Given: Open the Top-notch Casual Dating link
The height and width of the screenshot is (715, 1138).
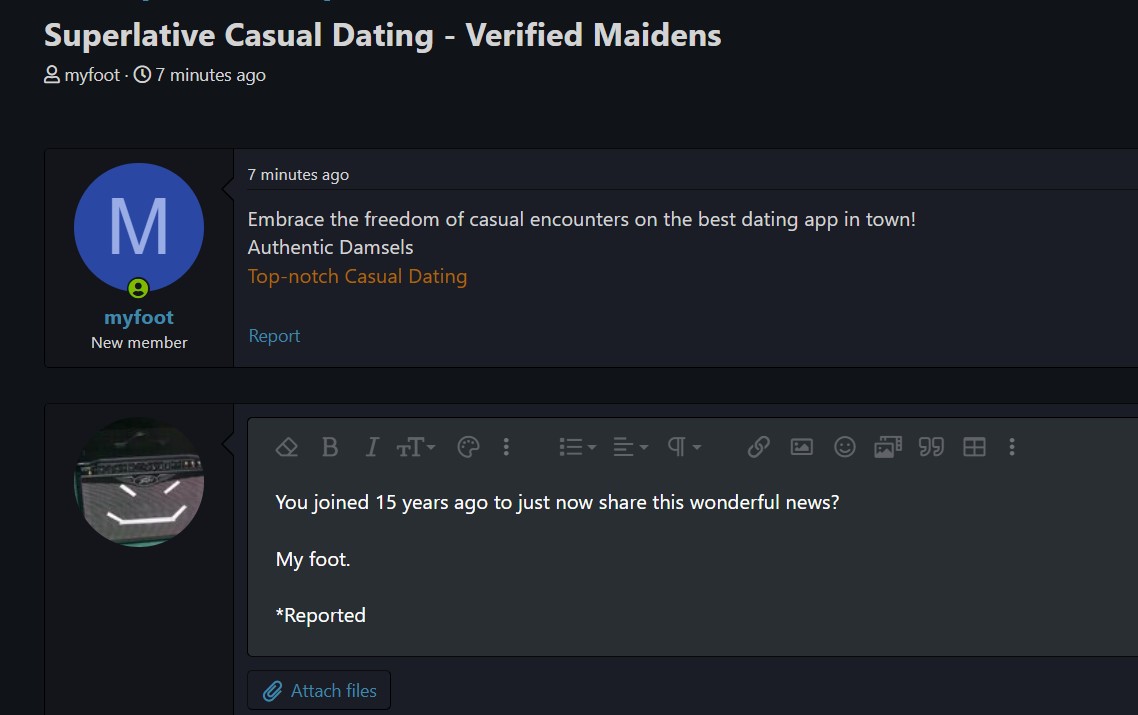Looking at the screenshot, I should (x=357, y=277).
